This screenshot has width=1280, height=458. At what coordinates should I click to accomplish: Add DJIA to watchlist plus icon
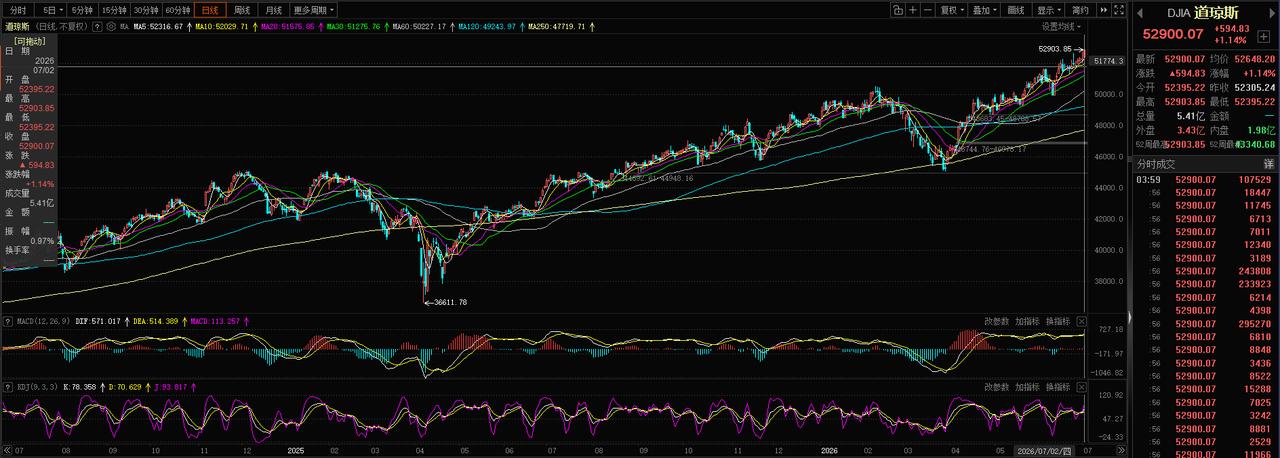point(1264,36)
